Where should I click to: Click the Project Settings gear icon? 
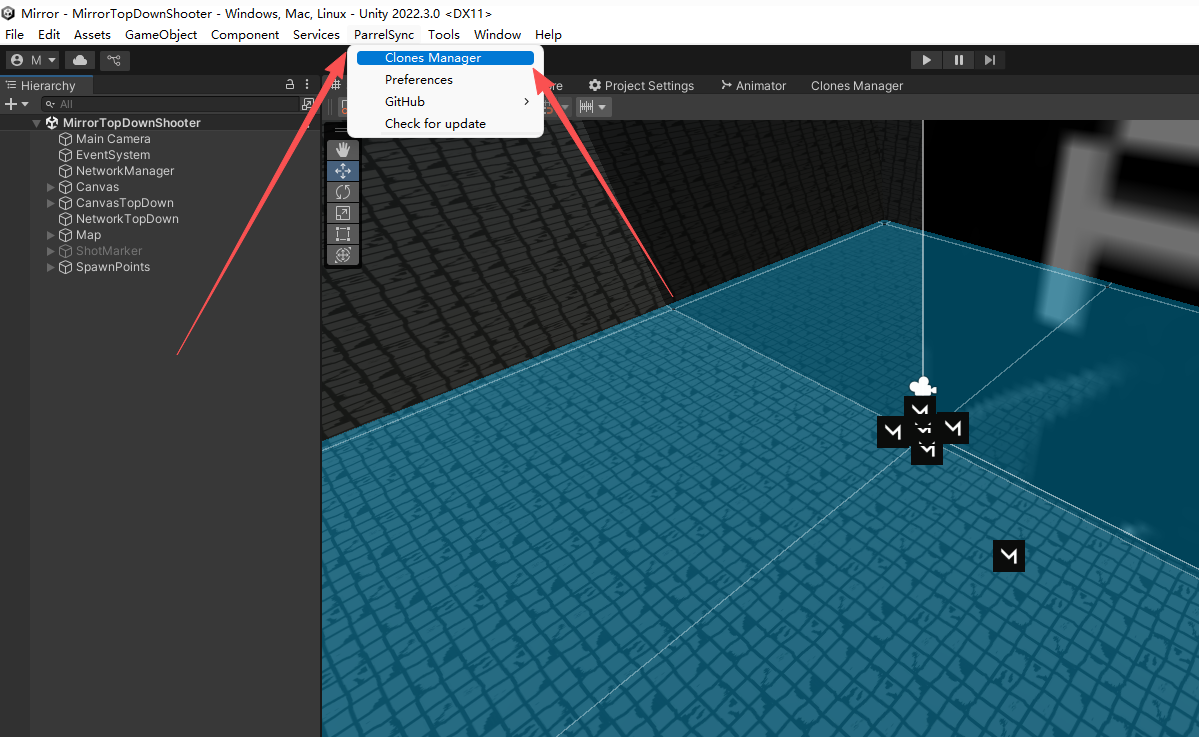(x=595, y=86)
